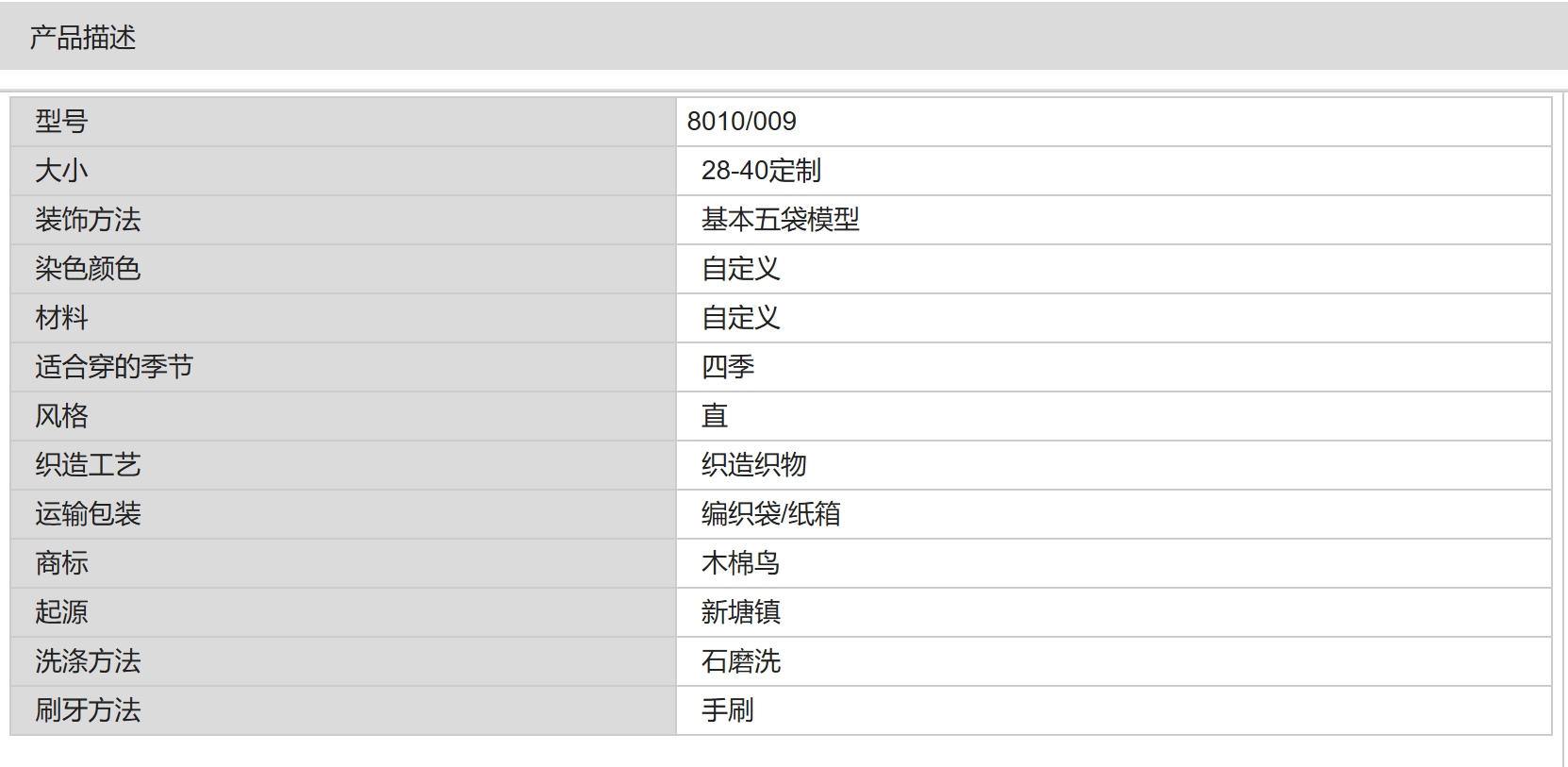Select the 基本五袋模型 value cell
The width and height of the screenshot is (1568, 767).
point(1114,220)
